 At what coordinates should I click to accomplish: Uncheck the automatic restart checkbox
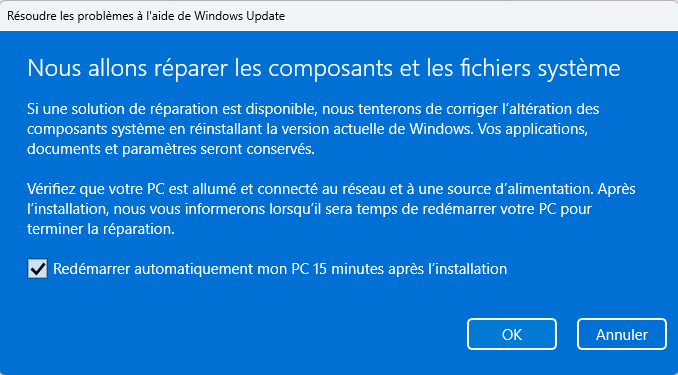[x=37, y=269]
